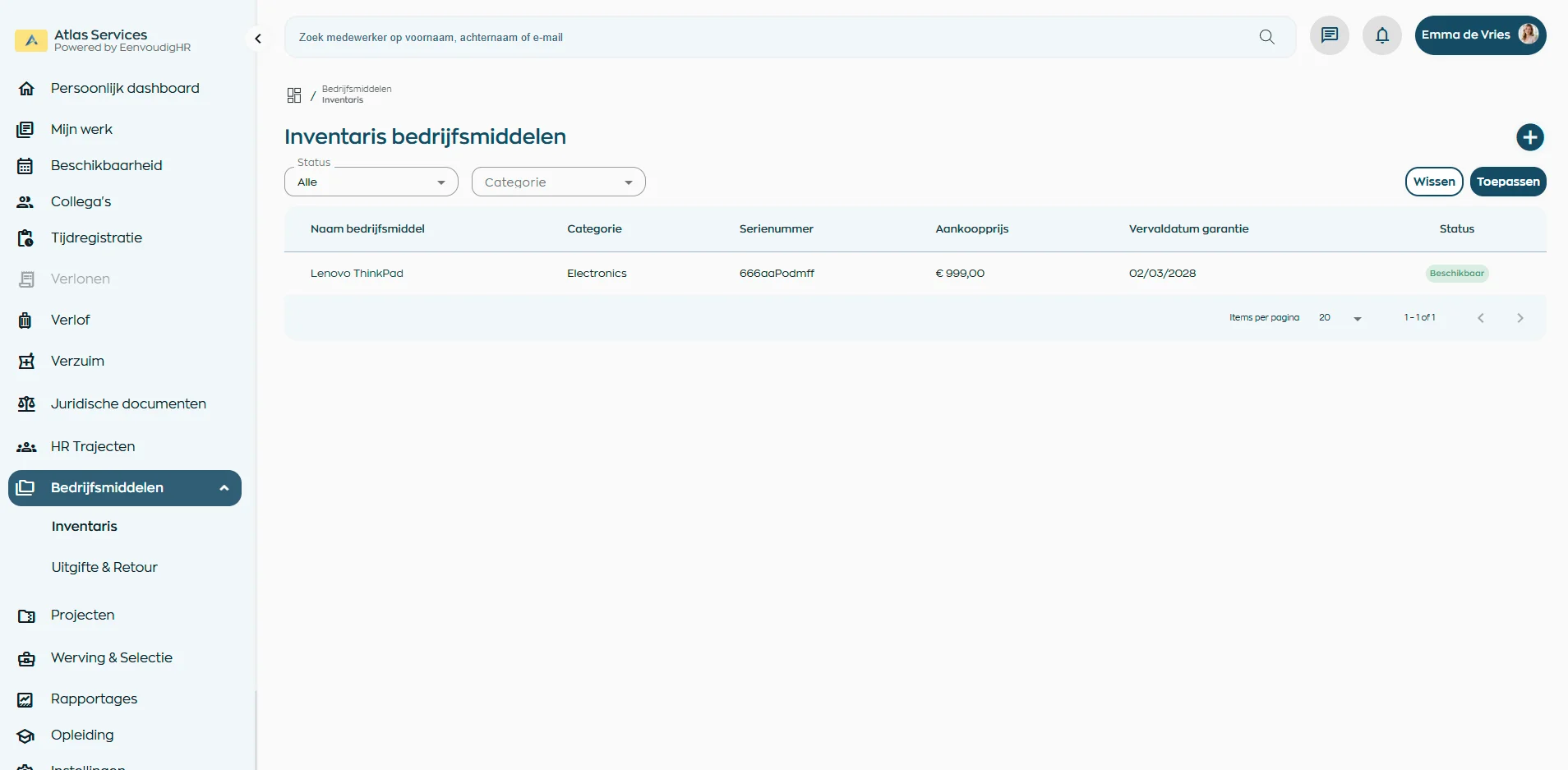
Task: Click the Lenovo ThinkPad asset name
Action: point(357,274)
